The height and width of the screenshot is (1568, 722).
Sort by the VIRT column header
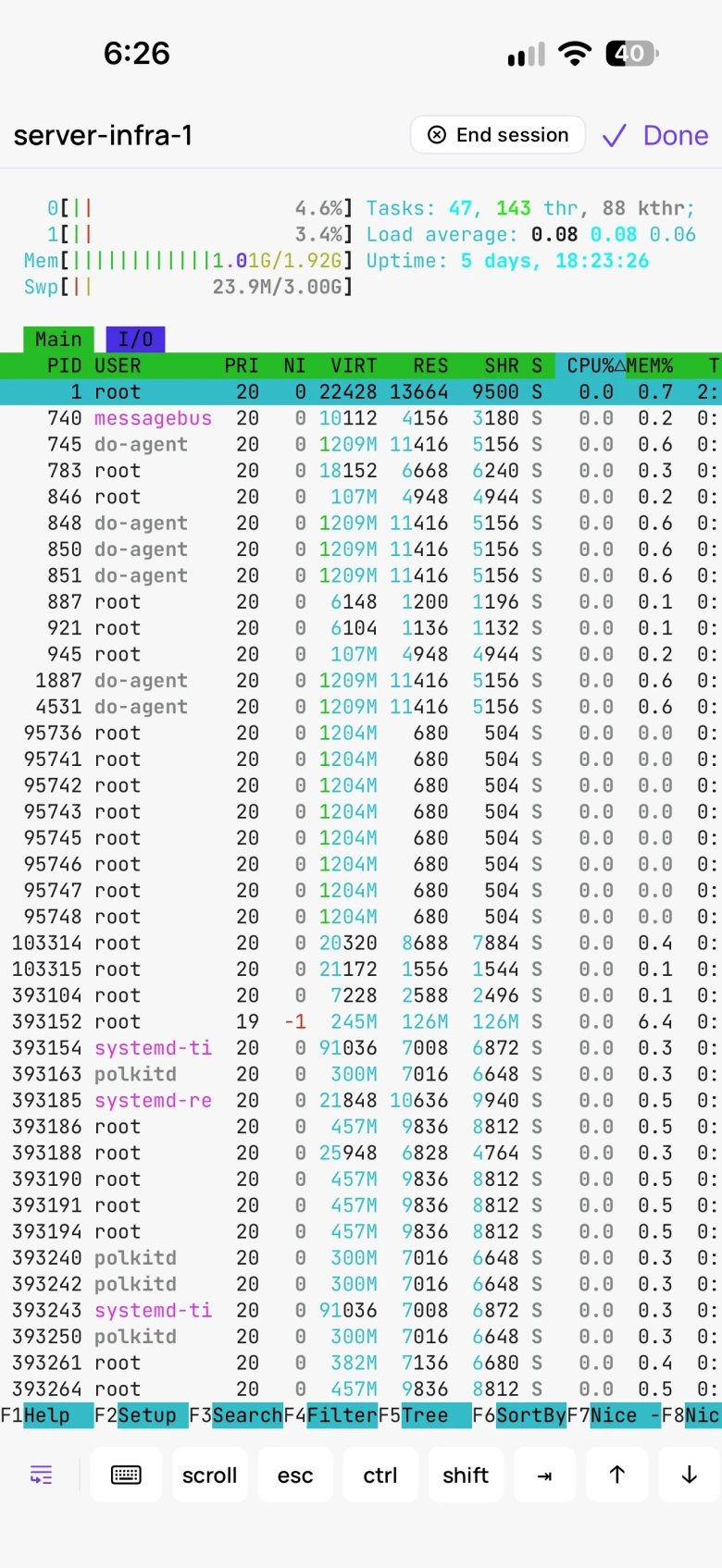(x=354, y=365)
